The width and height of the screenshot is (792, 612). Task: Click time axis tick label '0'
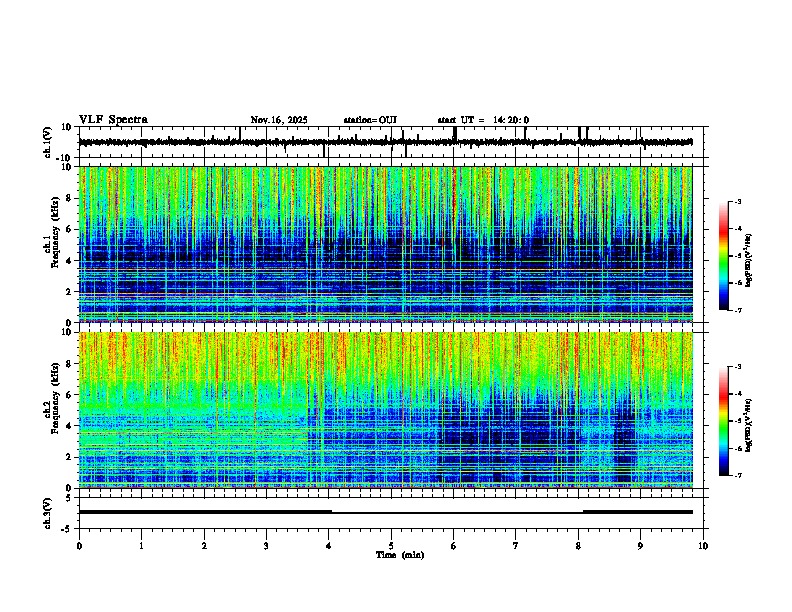[79, 546]
